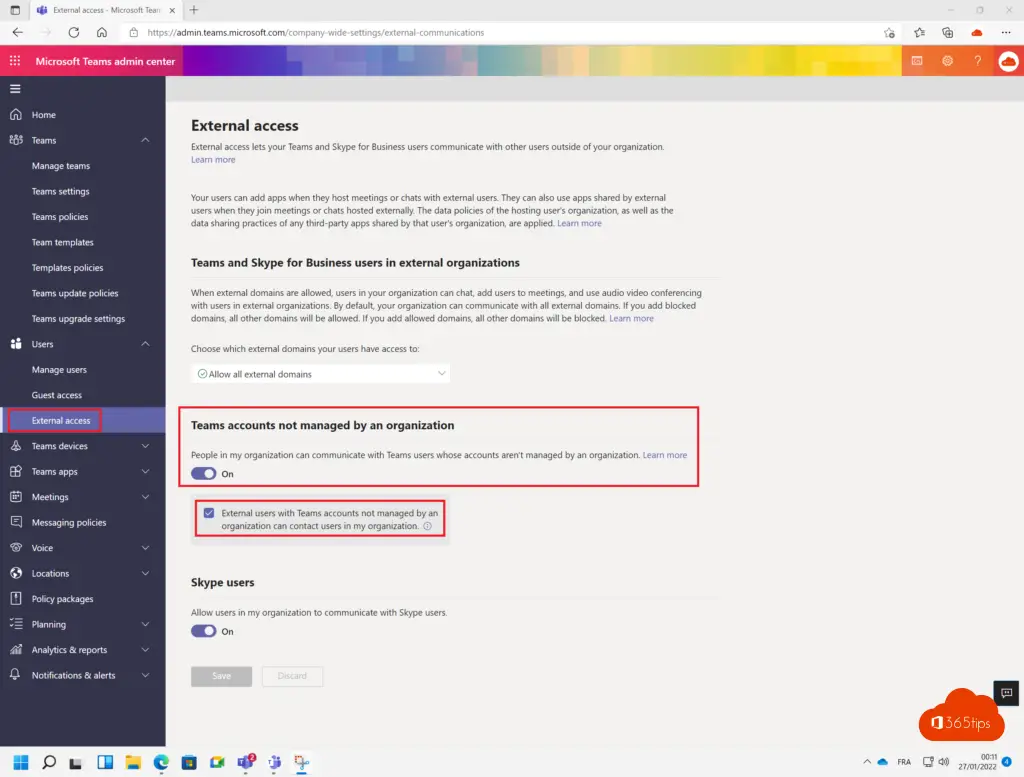Collapse the Users section in the sidebar
This screenshot has height=777, width=1024.
point(145,344)
